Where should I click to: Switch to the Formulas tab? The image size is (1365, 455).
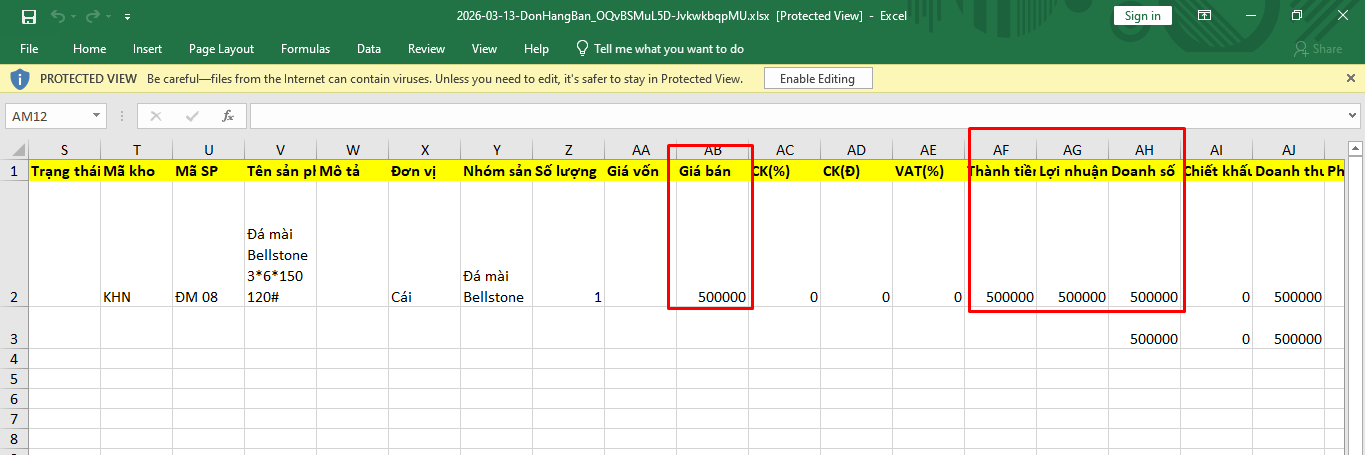click(305, 48)
